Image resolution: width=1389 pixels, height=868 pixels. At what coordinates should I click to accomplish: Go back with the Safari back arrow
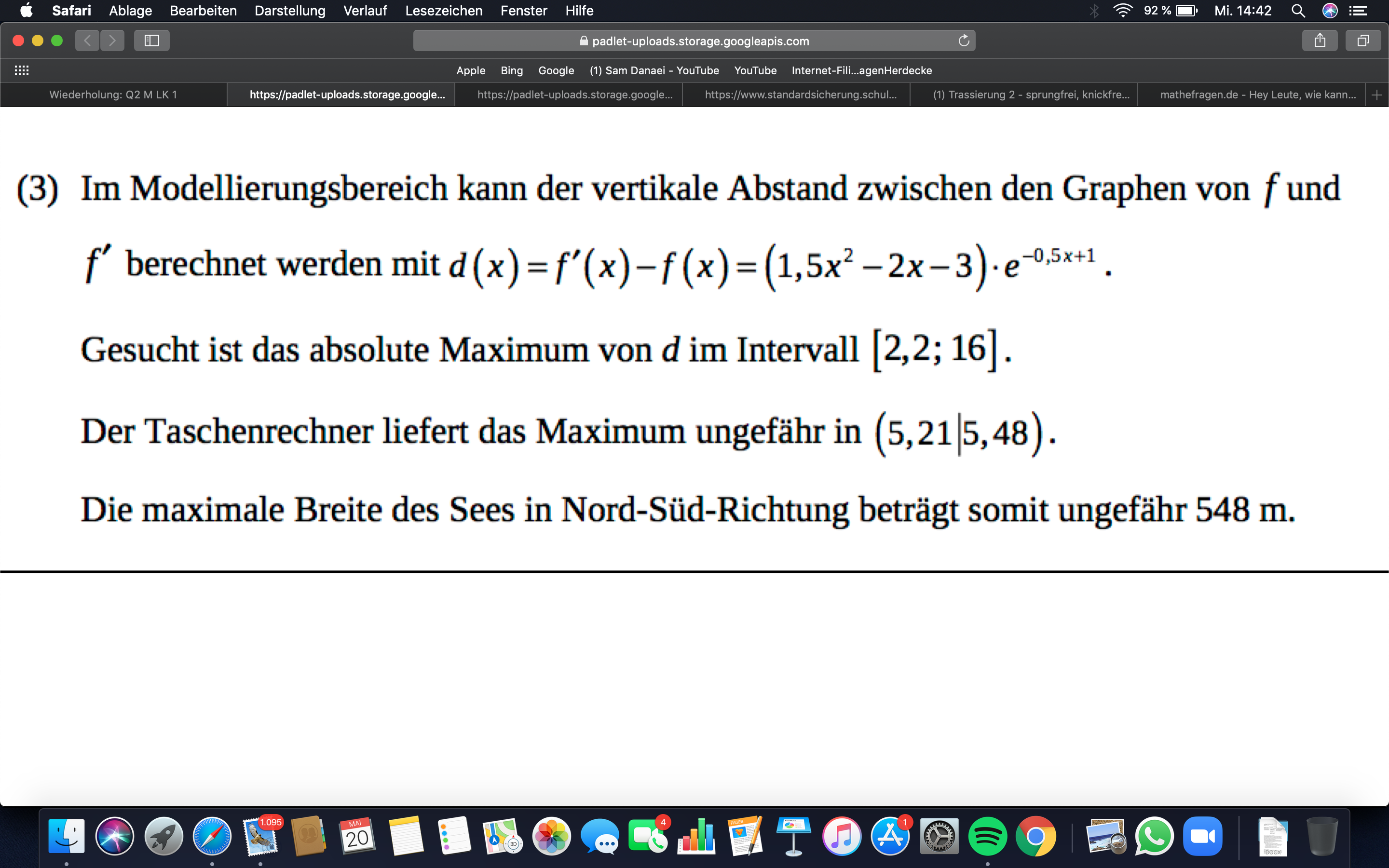click(87, 40)
